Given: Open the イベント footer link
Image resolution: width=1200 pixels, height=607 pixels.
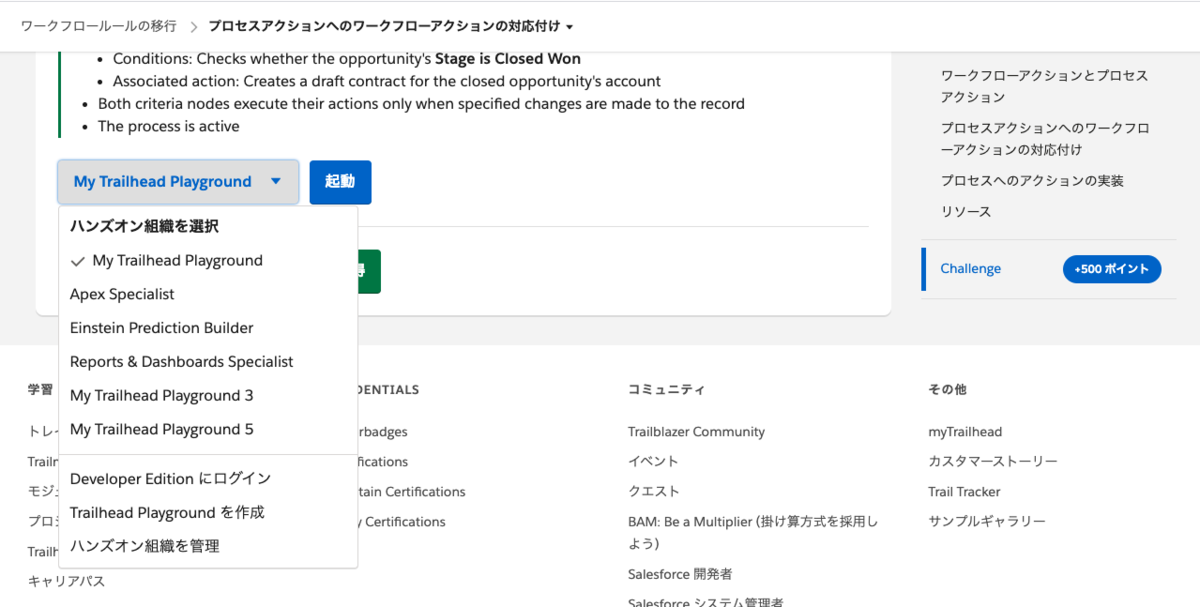Looking at the screenshot, I should point(653,462).
